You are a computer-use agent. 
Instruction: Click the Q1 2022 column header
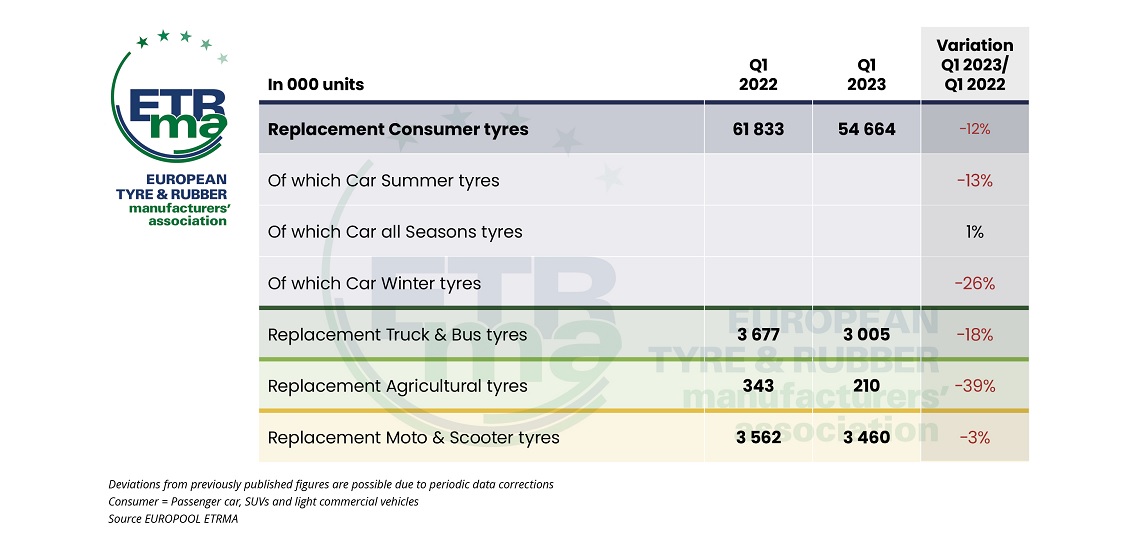point(758,75)
